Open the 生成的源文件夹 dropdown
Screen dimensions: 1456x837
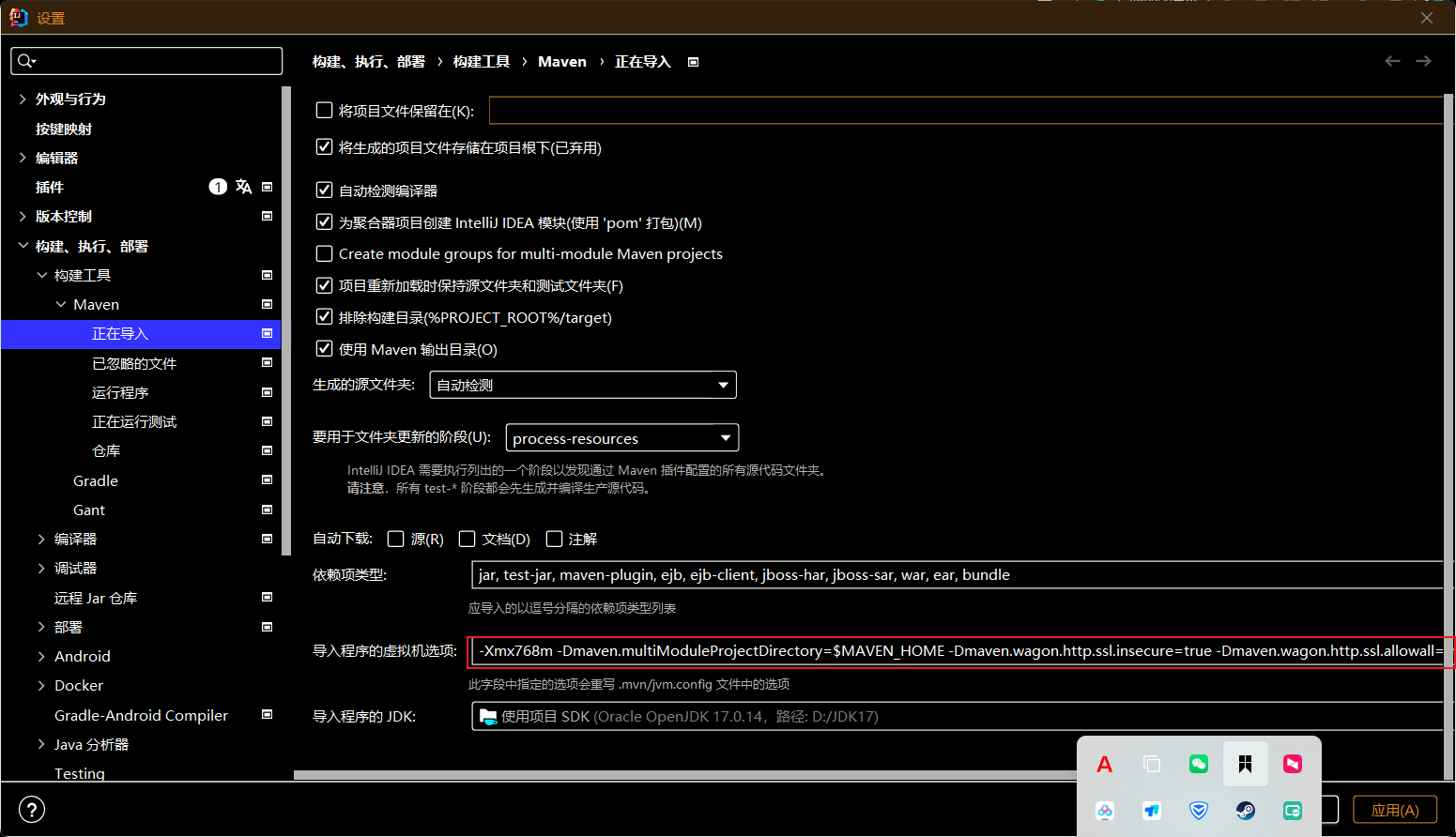click(x=722, y=385)
